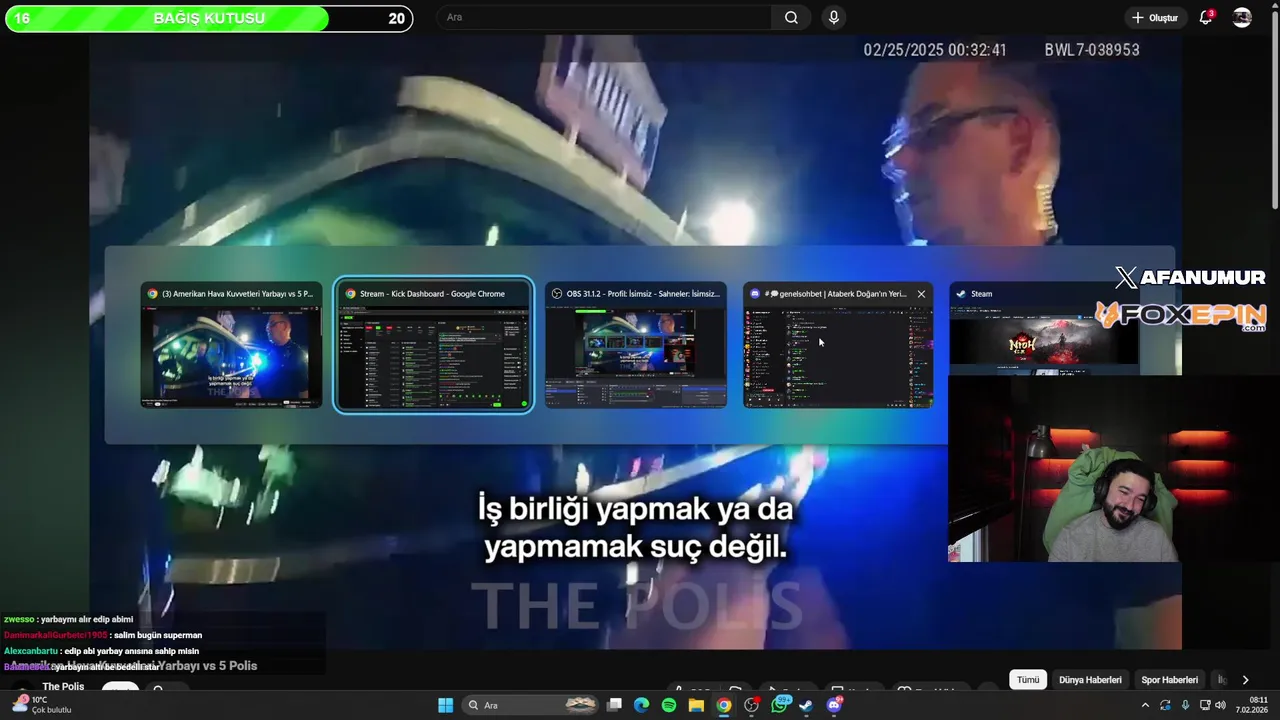Switch to Amerikan Hava Kuvvetleri Chrome window
The image size is (1280, 720).
click(231, 345)
